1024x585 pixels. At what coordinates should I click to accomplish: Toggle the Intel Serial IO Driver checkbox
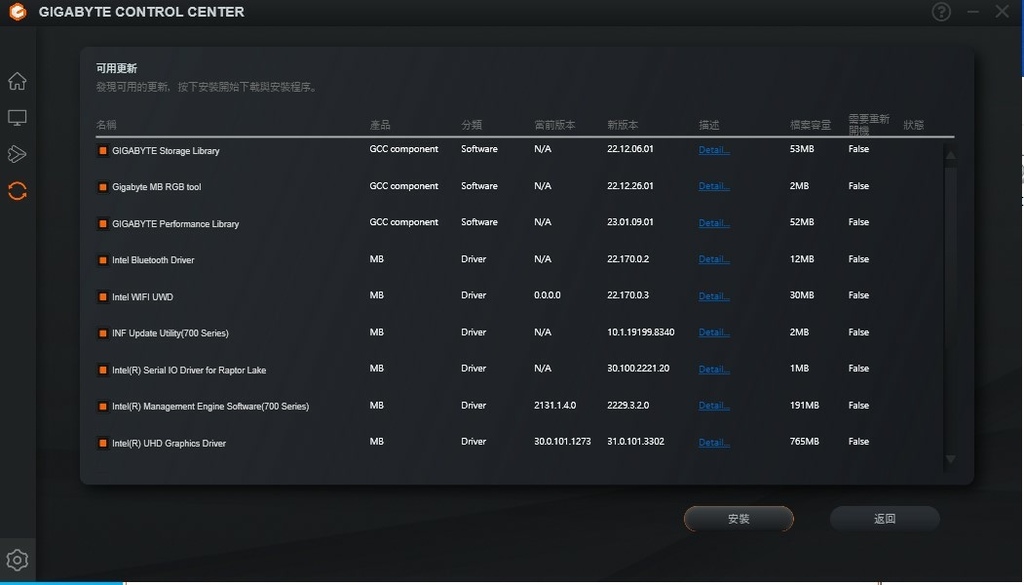point(103,370)
